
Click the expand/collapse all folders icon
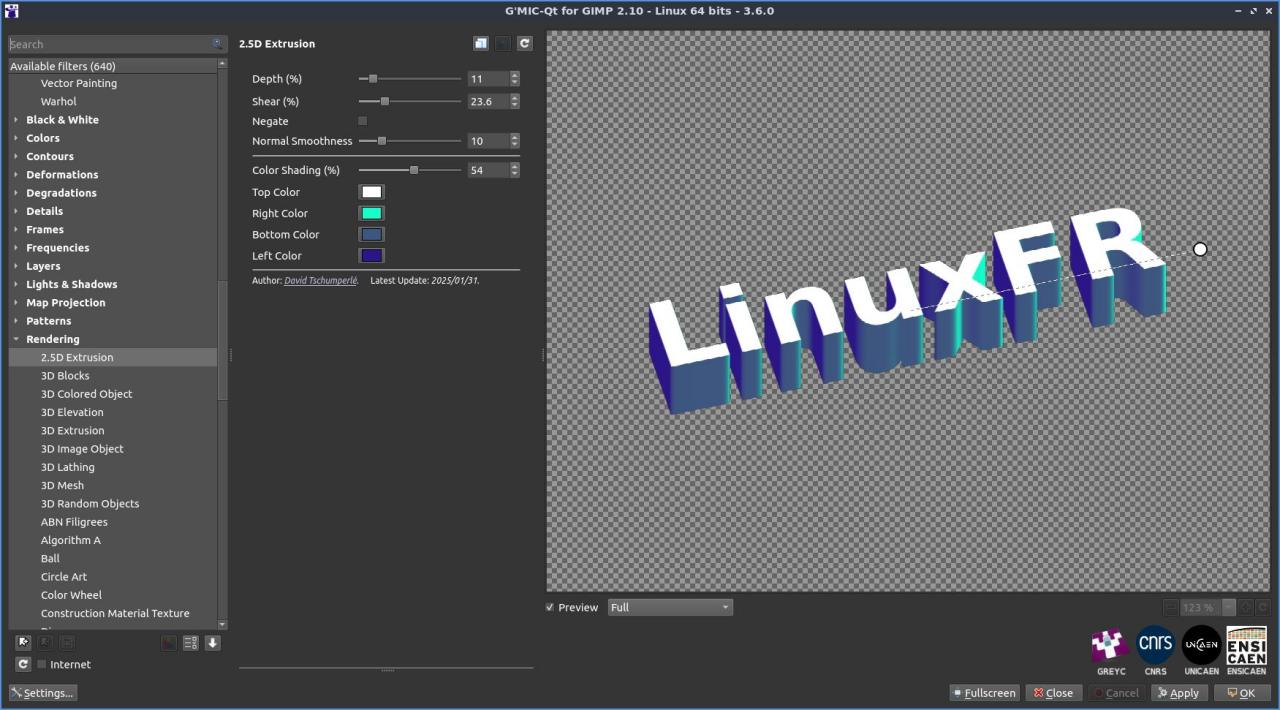pyautogui.click(x=191, y=643)
